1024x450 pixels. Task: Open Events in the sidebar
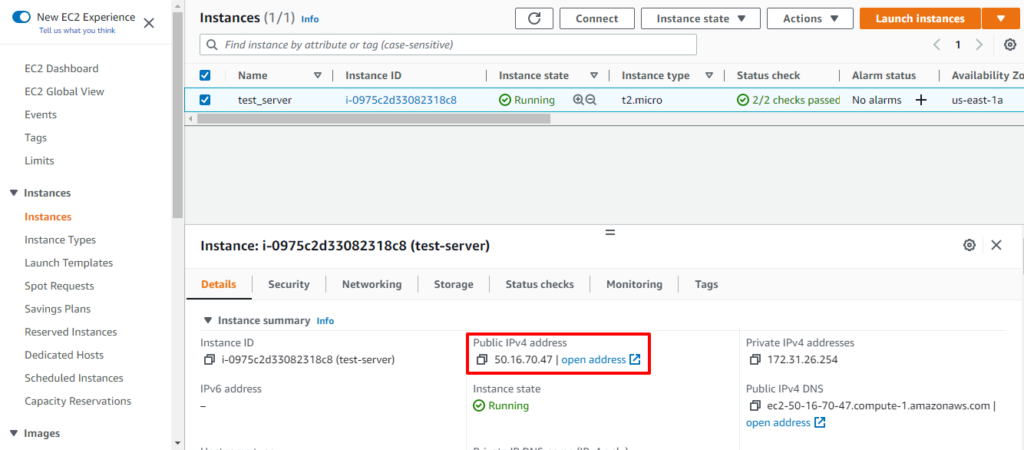(x=40, y=114)
